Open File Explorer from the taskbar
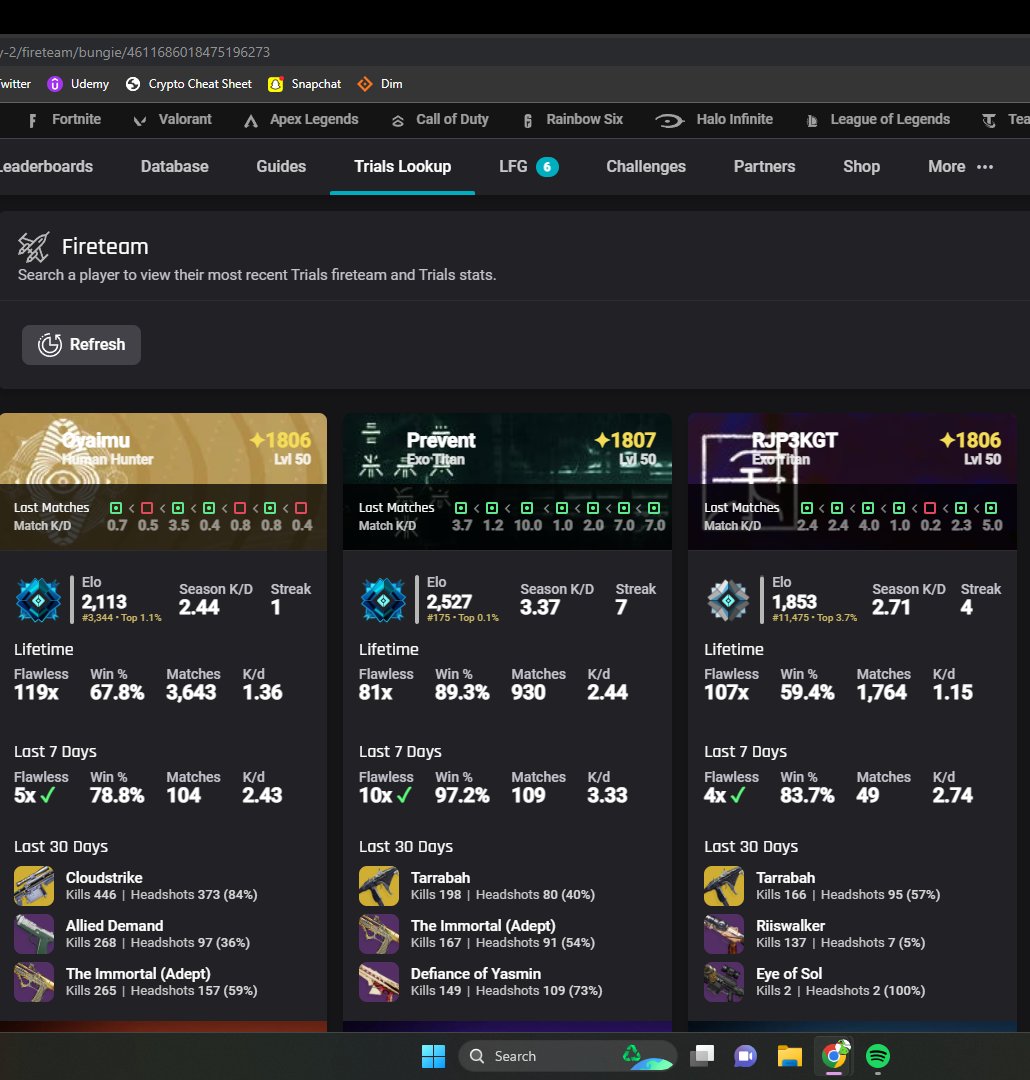1030x1080 pixels. tap(790, 1056)
